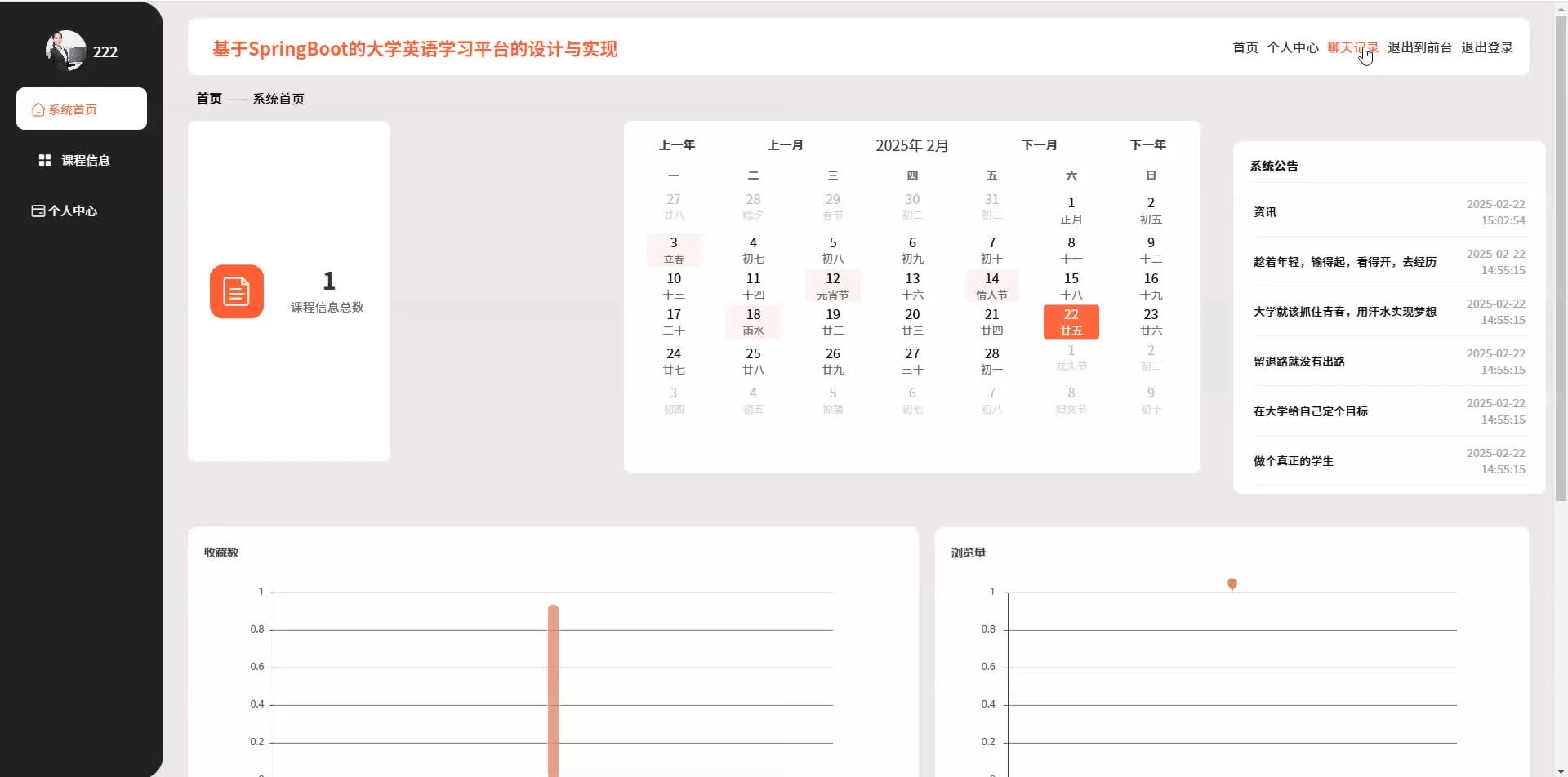Click the marker pin on 浏览量 chart
Image resolution: width=1568 pixels, height=777 pixels.
click(x=1232, y=584)
